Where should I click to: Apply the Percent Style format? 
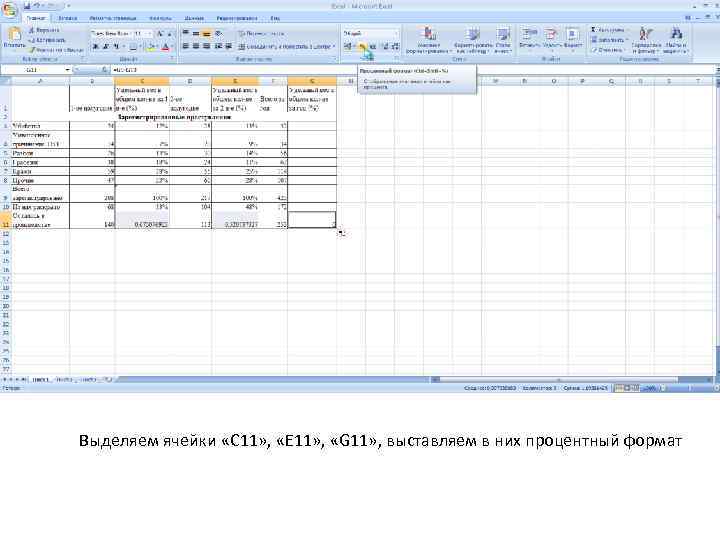point(362,46)
